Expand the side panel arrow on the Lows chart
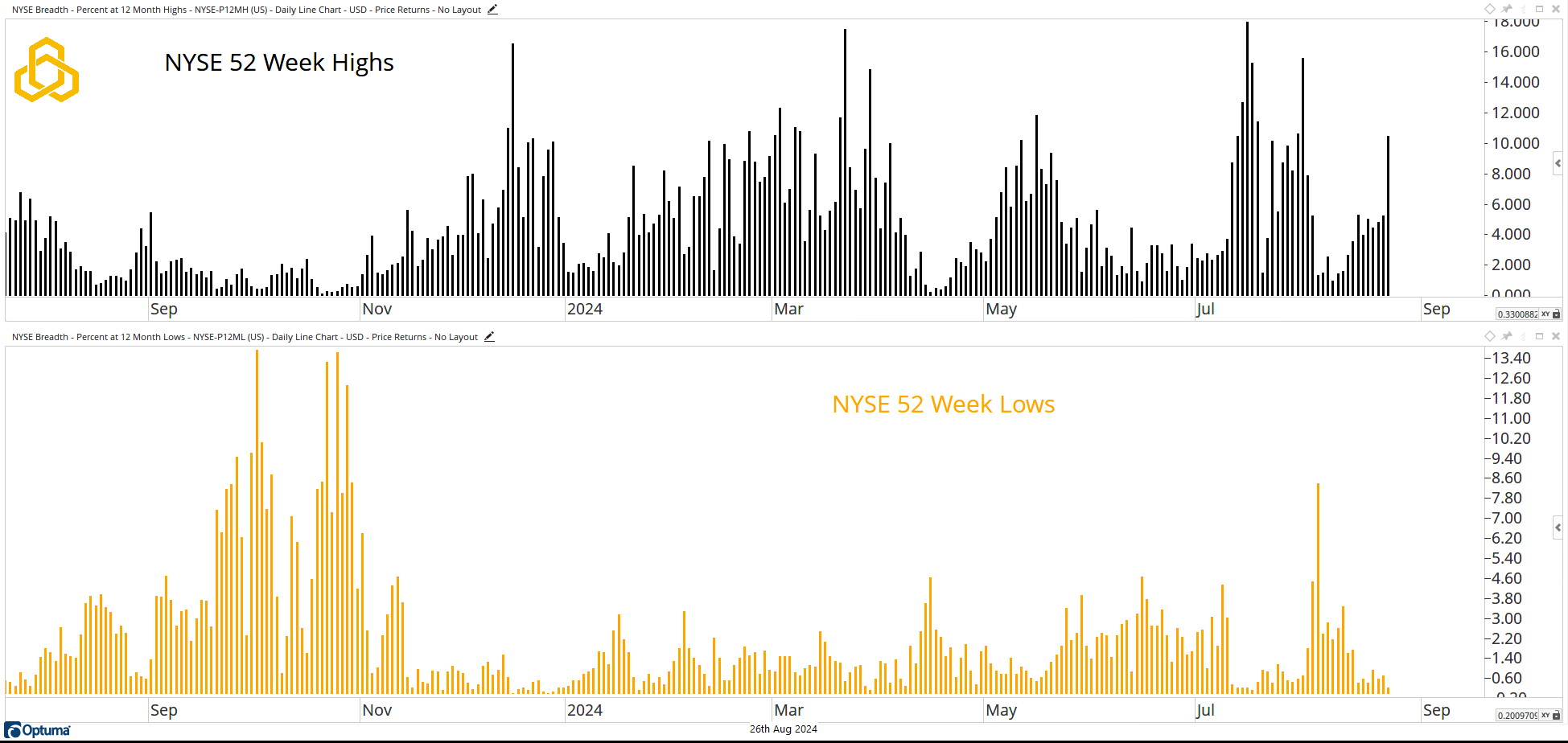This screenshot has height=743, width=1568. 1558,527
